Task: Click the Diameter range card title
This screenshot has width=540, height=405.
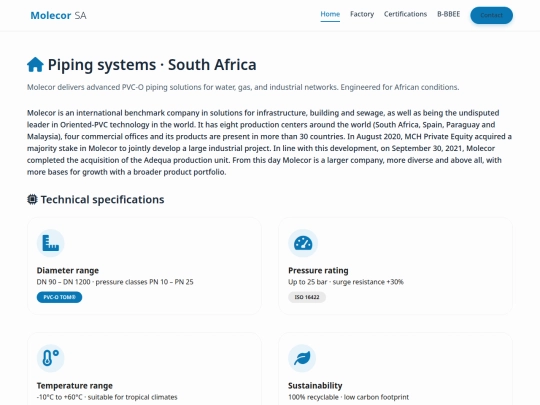Action: coord(68,270)
